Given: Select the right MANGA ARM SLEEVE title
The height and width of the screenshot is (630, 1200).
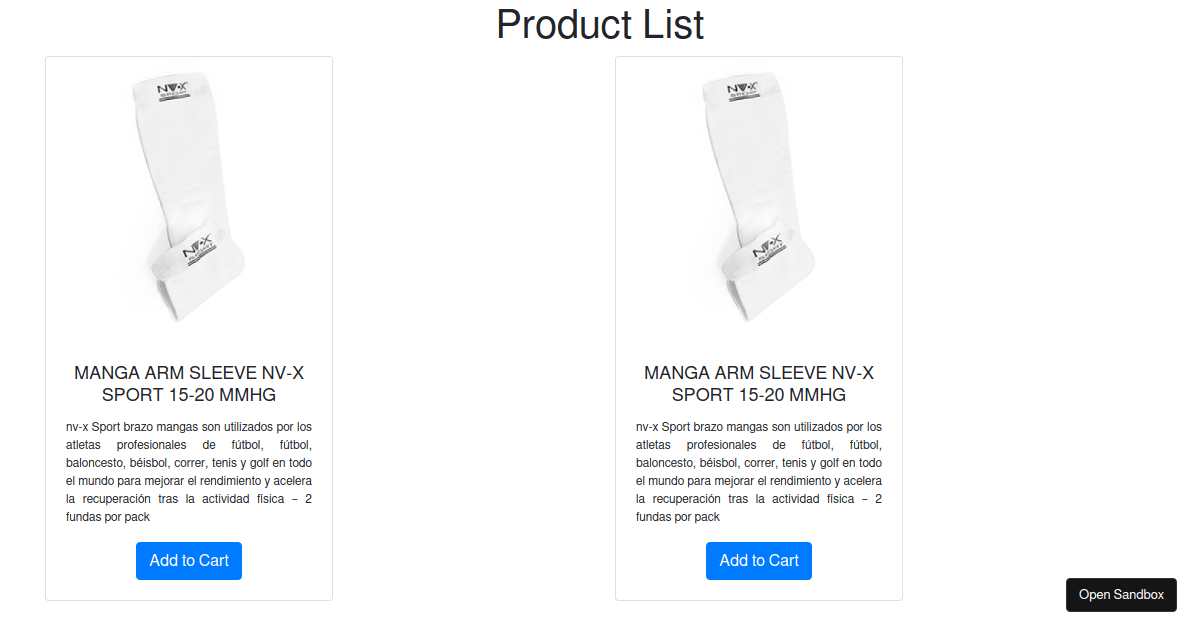Looking at the screenshot, I should 758,383.
